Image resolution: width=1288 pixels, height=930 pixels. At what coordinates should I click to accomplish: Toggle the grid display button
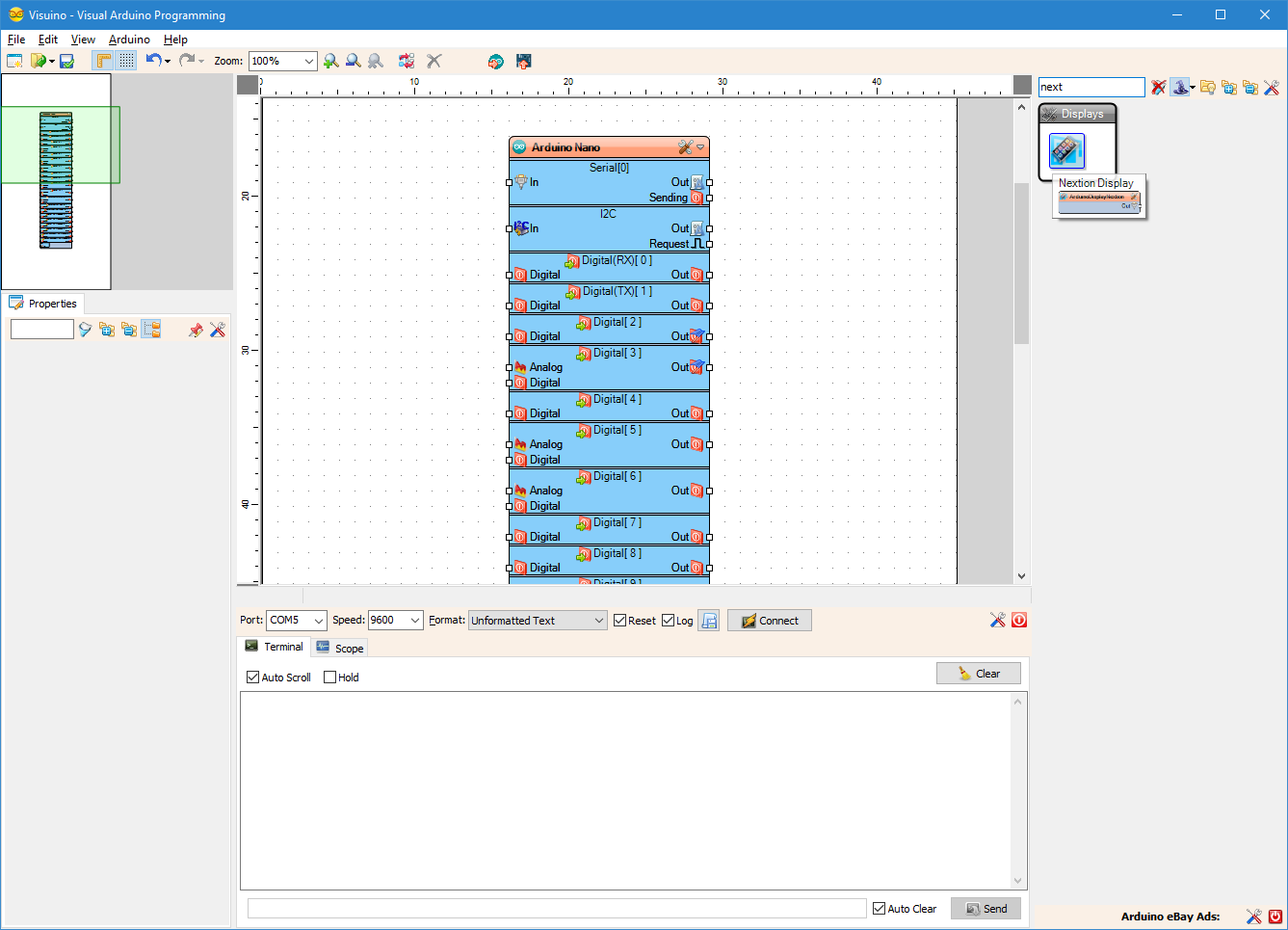click(x=128, y=60)
